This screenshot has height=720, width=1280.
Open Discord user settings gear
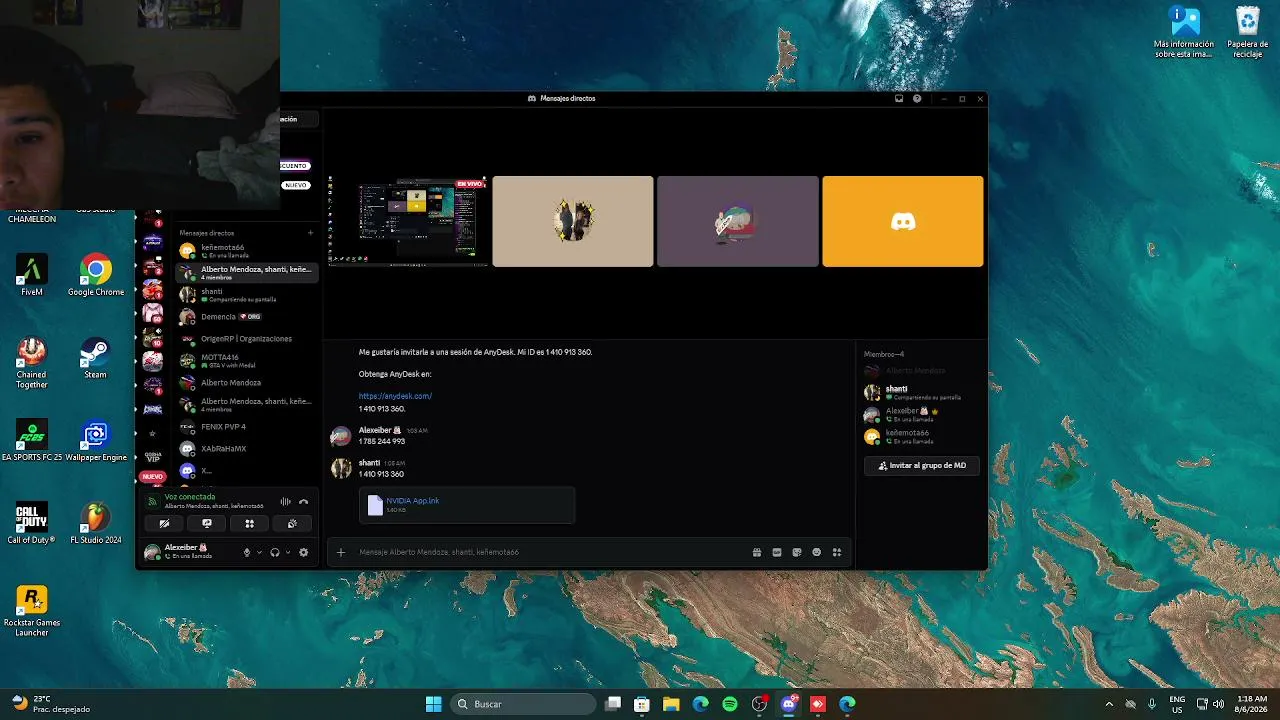click(x=304, y=552)
